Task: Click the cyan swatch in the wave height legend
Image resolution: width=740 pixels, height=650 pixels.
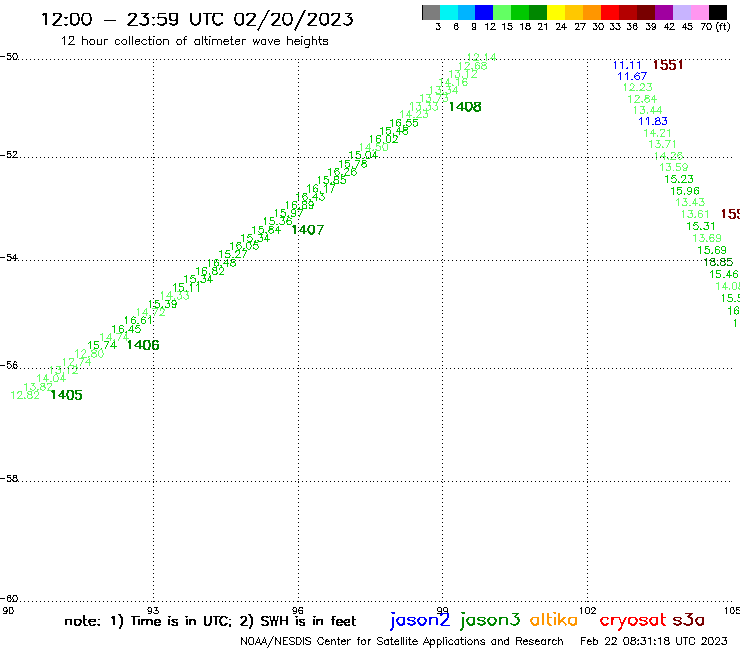Action: pyautogui.click(x=448, y=12)
